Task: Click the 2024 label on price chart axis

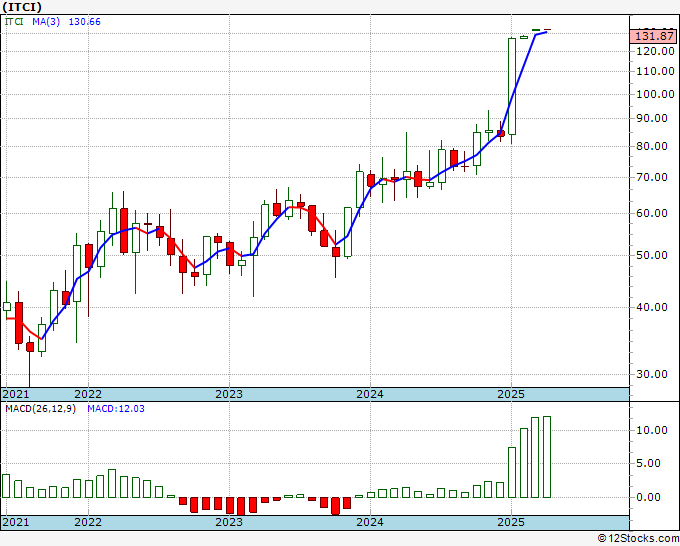Action: 370,394
